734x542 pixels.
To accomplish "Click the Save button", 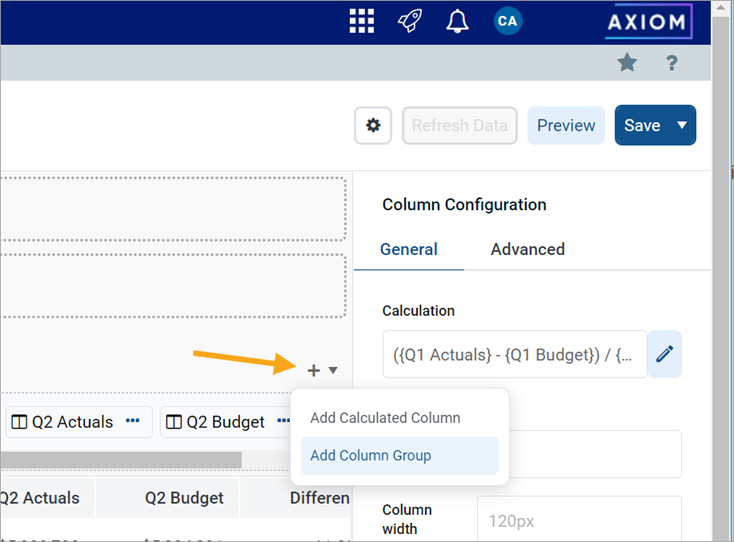I will [642, 125].
